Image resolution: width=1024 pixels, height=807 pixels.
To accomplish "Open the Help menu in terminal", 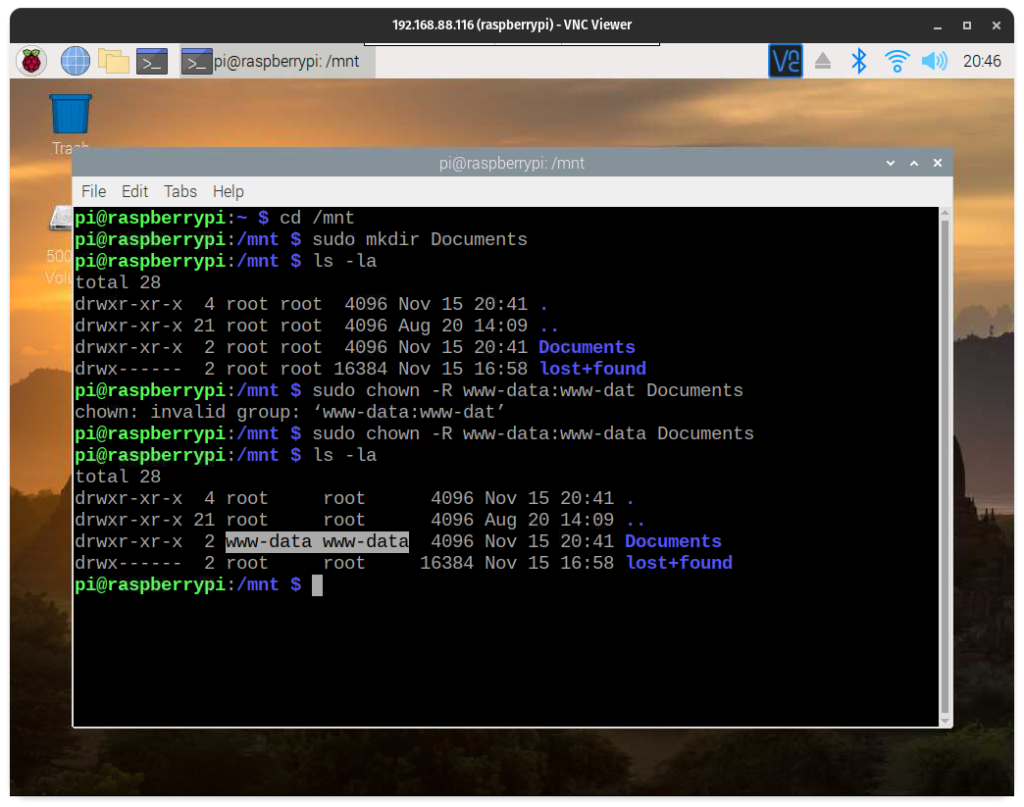I will (x=228, y=191).
